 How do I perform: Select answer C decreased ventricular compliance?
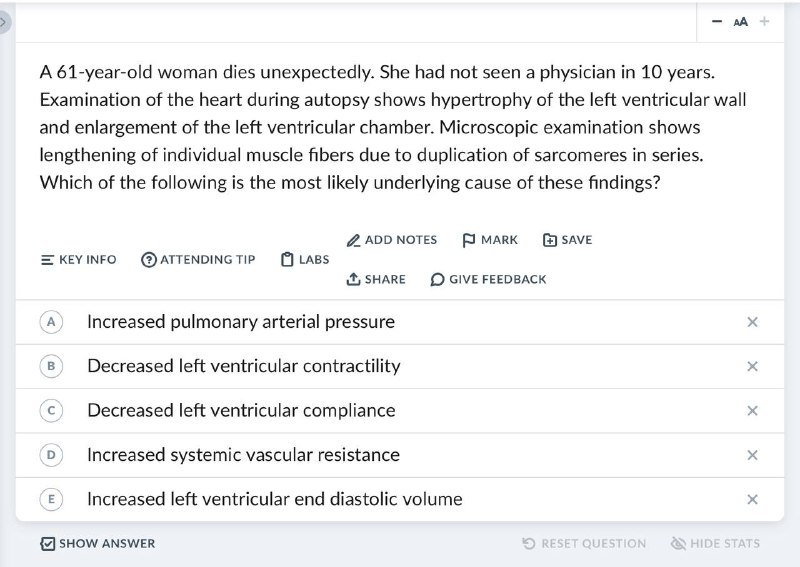pos(400,411)
